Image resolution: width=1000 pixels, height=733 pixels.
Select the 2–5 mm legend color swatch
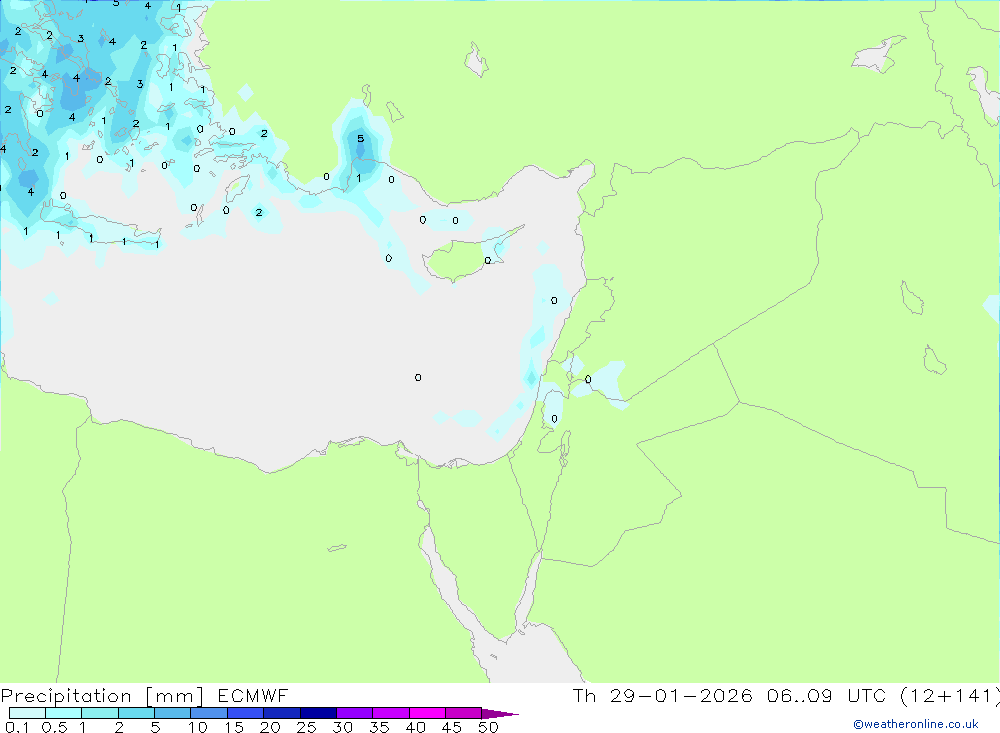pos(136,713)
